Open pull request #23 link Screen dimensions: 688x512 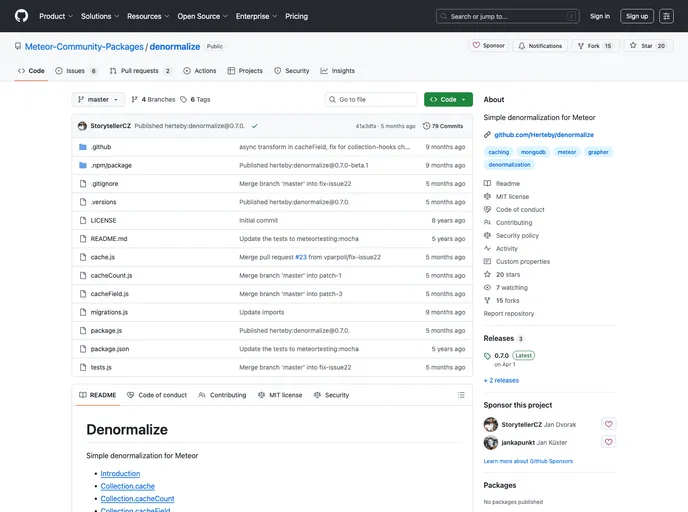coord(301,258)
